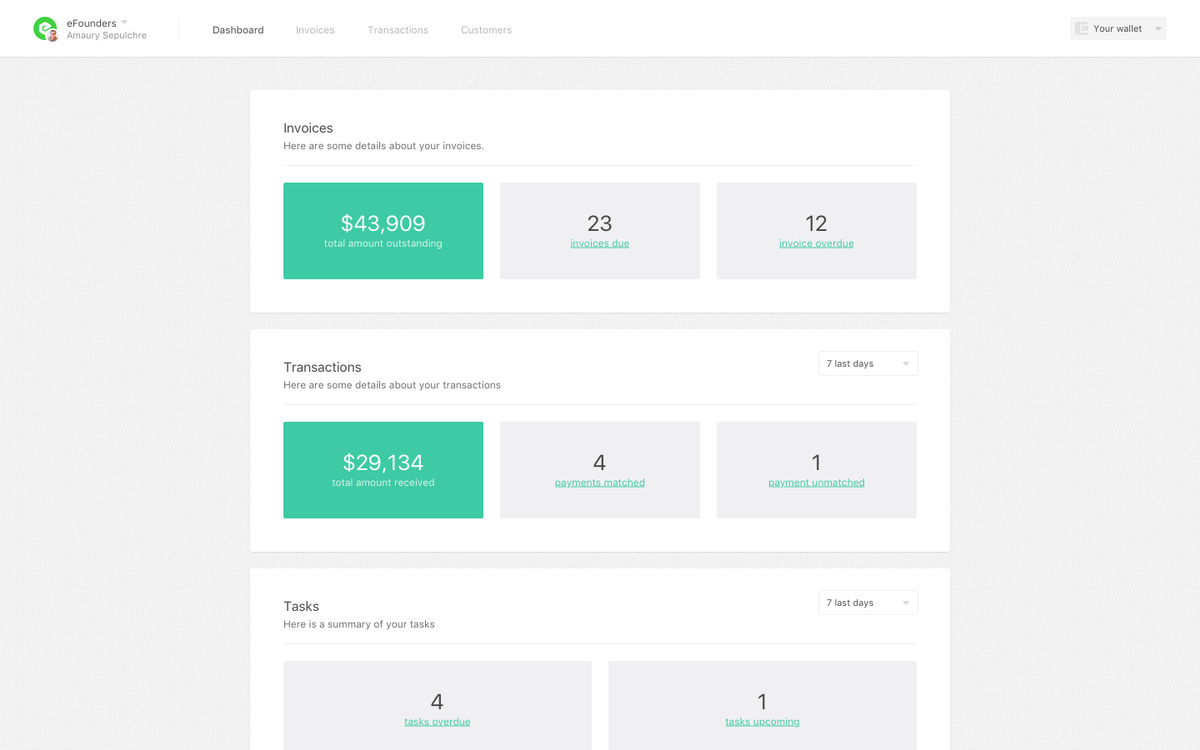Click the Invoices section heading
The image size is (1200, 750).
coord(308,128)
